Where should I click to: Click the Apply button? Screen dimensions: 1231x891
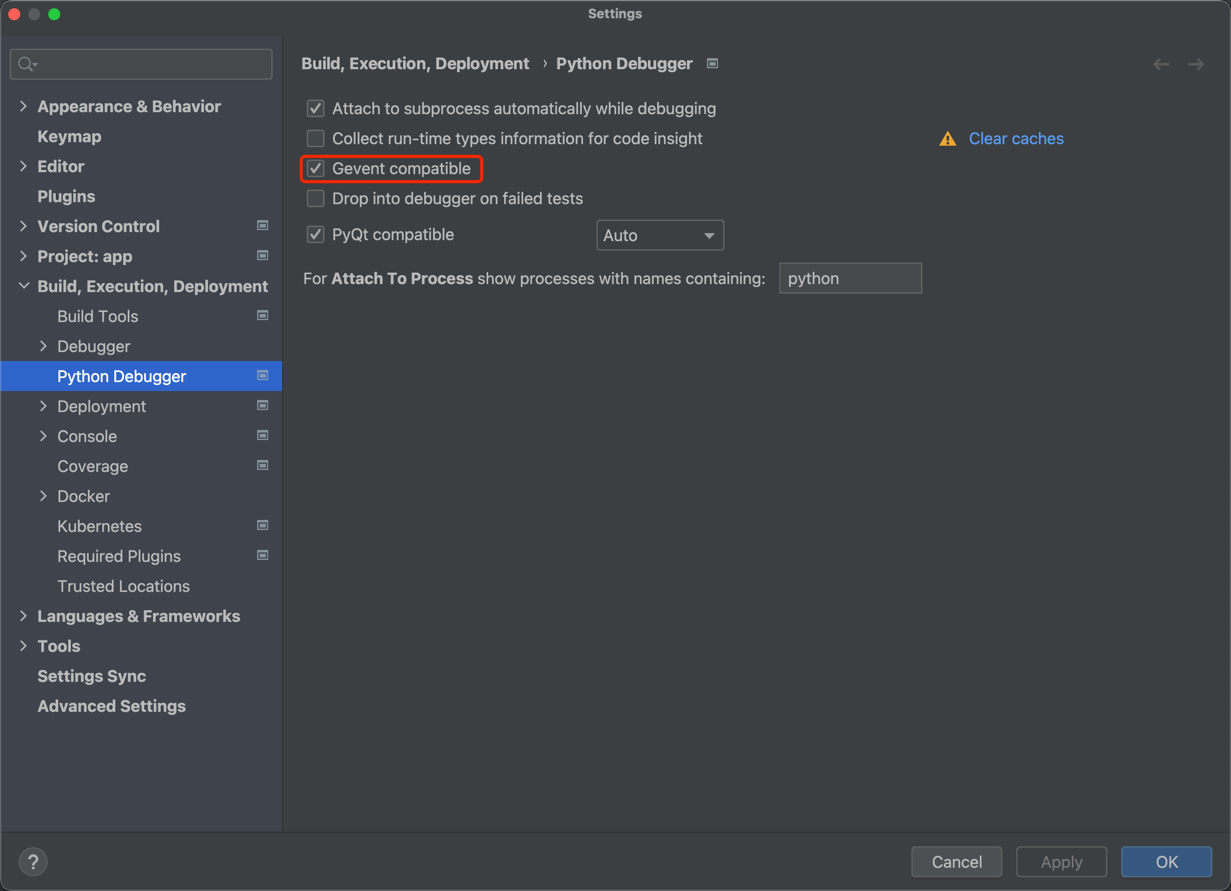[1061, 862]
